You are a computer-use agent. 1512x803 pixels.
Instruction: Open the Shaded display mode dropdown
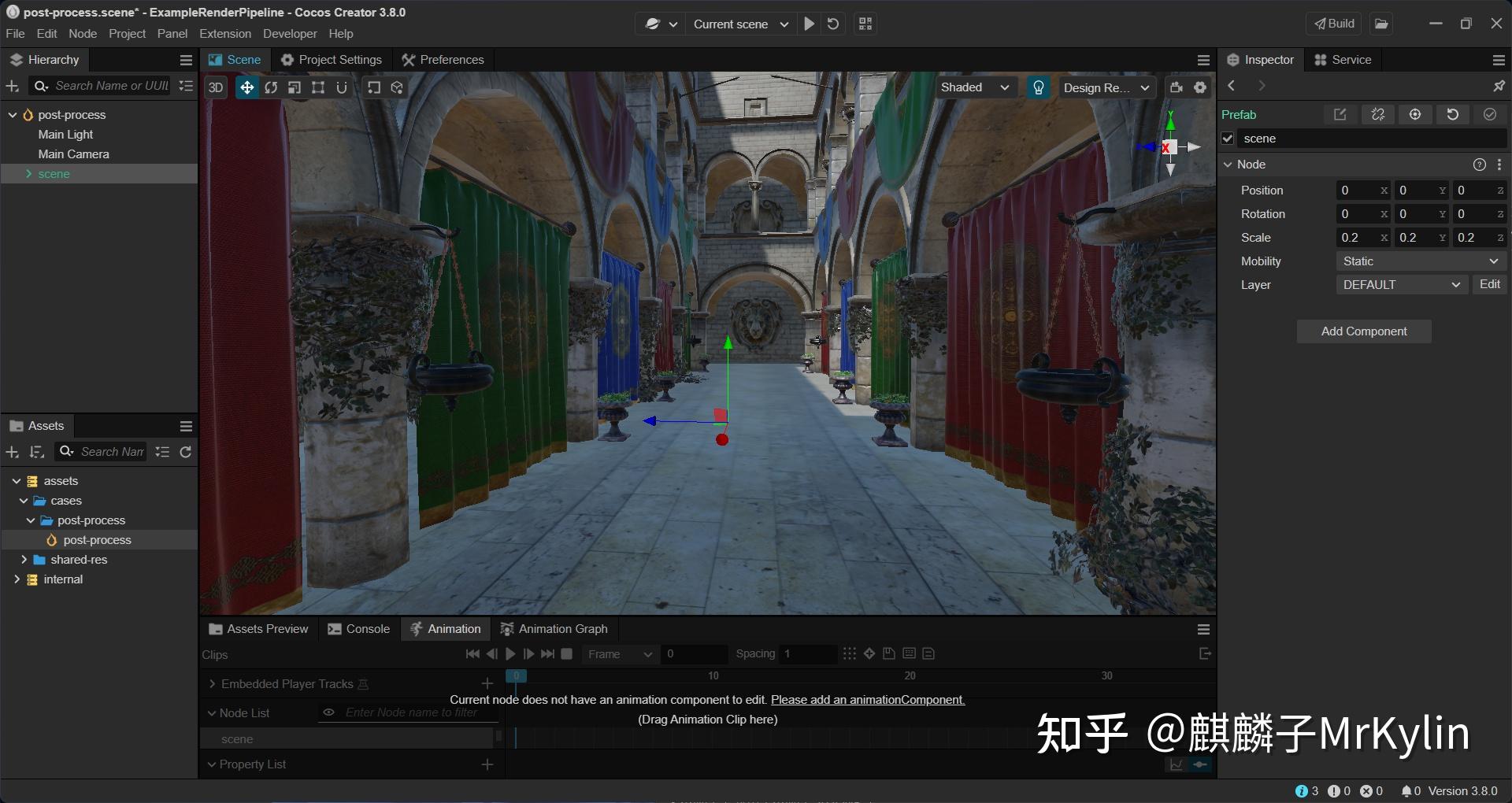coord(975,87)
